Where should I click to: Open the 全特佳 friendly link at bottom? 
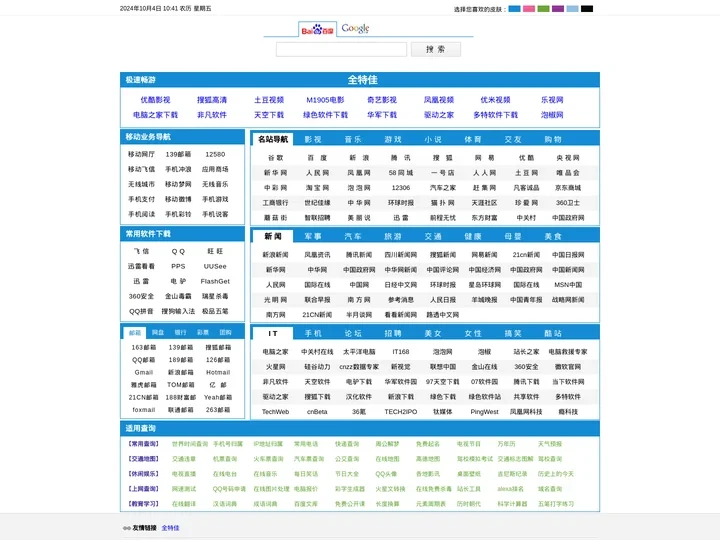point(170,528)
